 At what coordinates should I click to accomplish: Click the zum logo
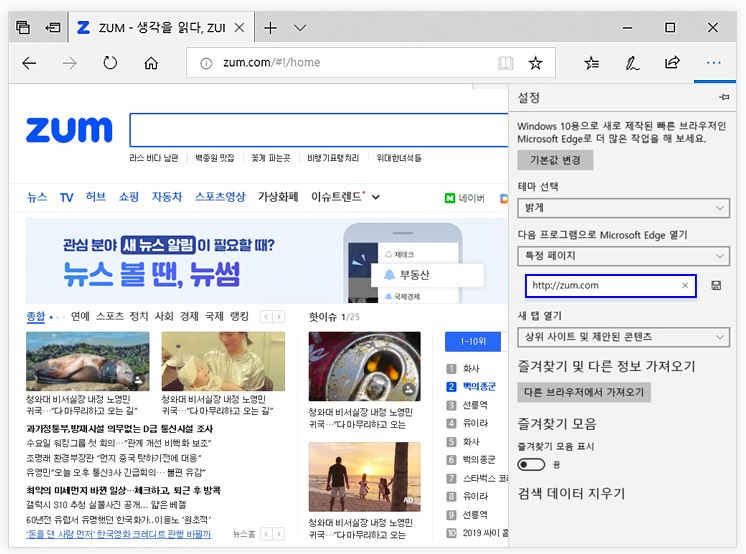point(69,129)
